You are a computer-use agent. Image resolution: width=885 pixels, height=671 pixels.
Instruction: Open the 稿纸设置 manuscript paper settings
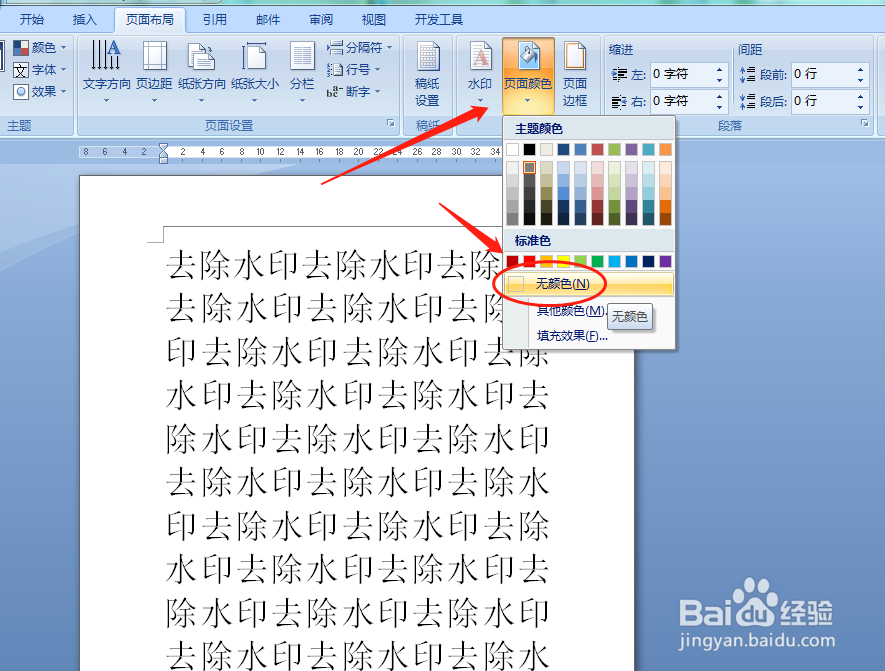tap(427, 74)
